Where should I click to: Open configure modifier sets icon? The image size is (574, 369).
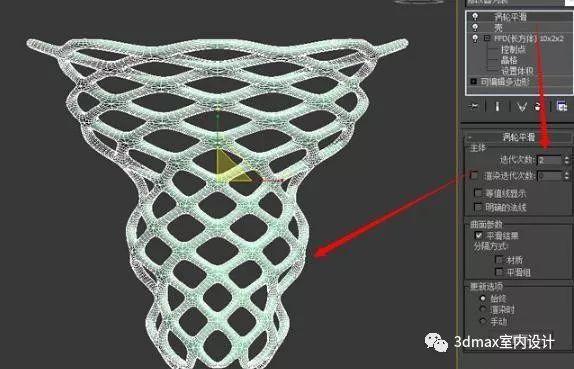click(562, 106)
